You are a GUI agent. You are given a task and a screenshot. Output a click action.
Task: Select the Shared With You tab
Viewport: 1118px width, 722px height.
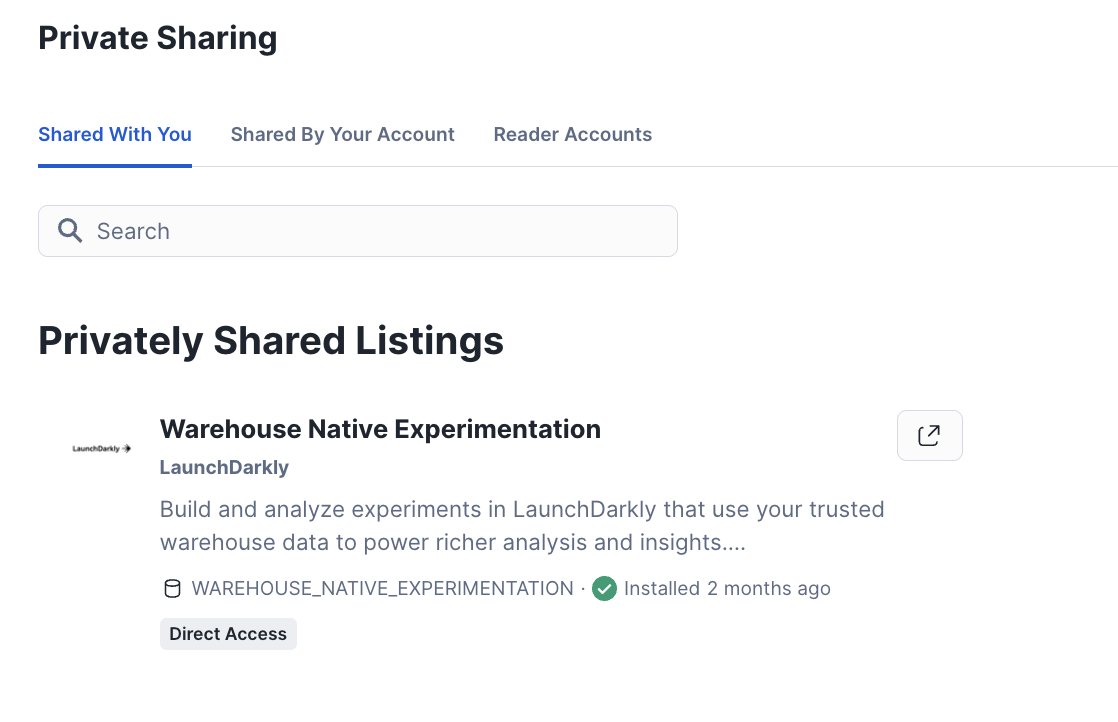pyautogui.click(x=114, y=134)
